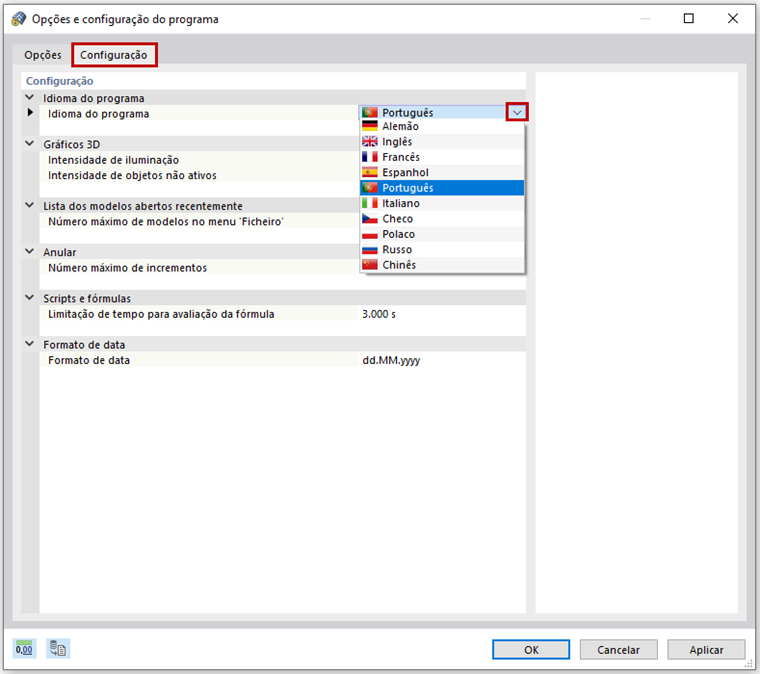The width and height of the screenshot is (760, 674).
Task: Select Intensidade de objetos não ativos row
Action: [199, 175]
